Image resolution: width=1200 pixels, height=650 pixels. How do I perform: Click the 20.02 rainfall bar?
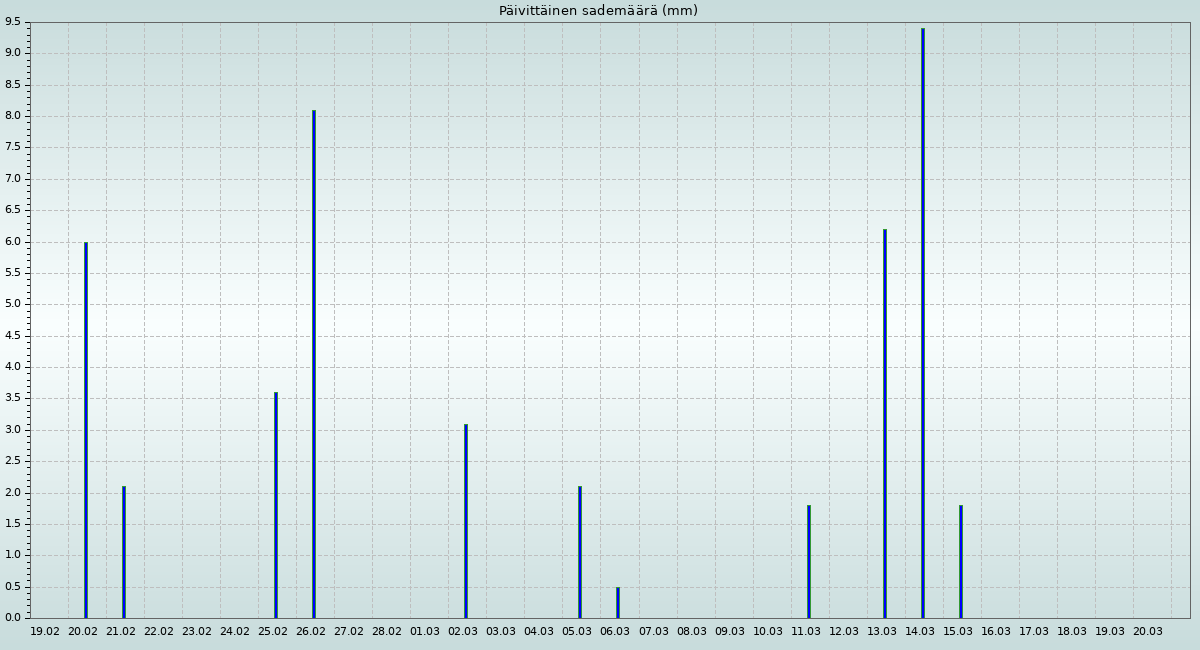tap(86, 430)
